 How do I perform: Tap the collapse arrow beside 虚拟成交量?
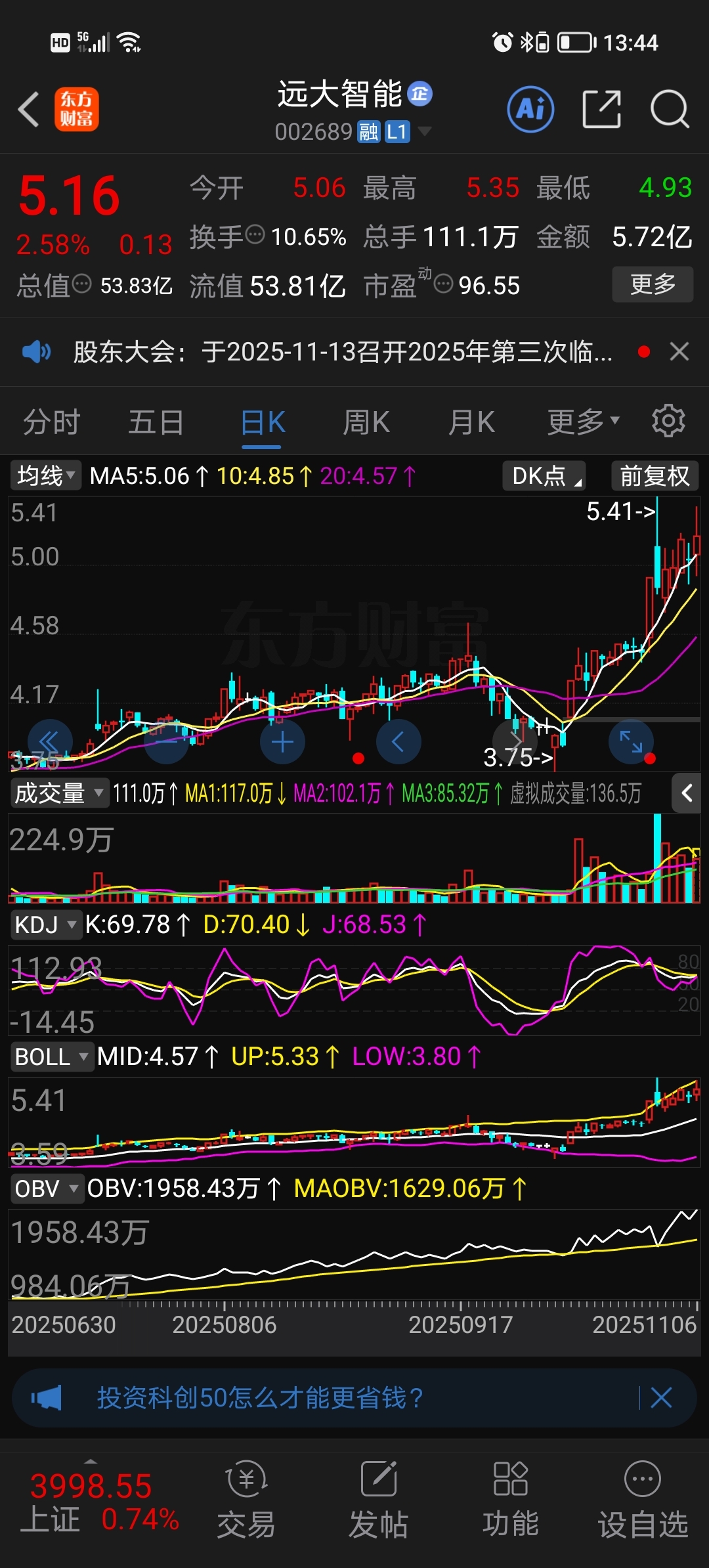[x=687, y=793]
